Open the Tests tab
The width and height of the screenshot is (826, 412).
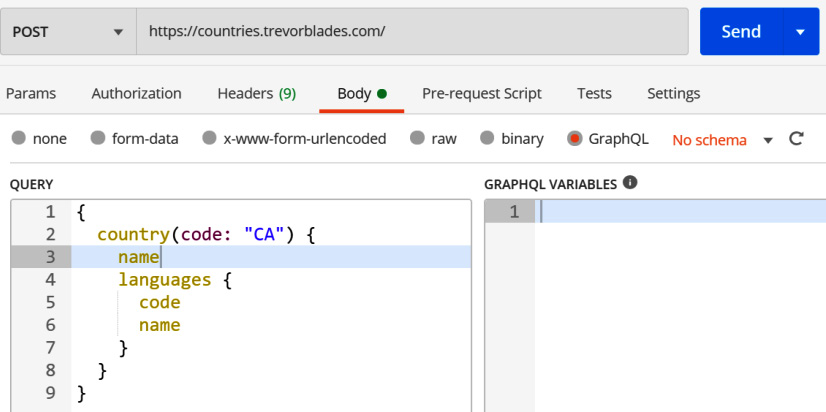click(594, 94)
